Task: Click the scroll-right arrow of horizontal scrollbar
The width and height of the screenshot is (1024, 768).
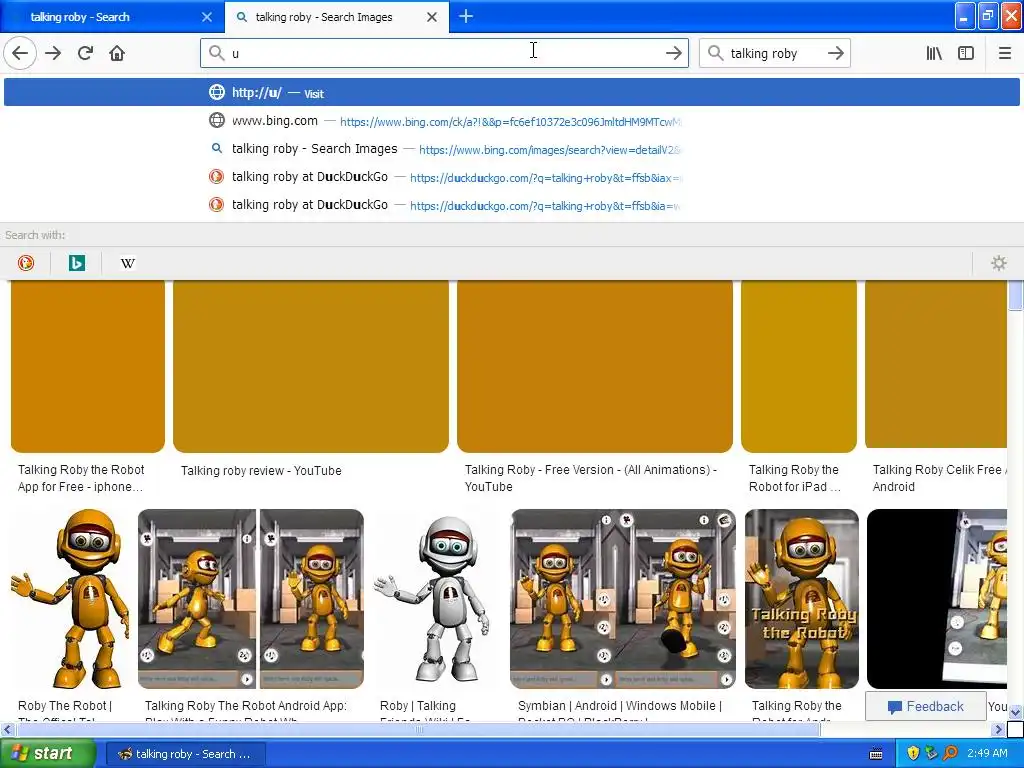Action: pyautogui.click(x=999, y=729)
